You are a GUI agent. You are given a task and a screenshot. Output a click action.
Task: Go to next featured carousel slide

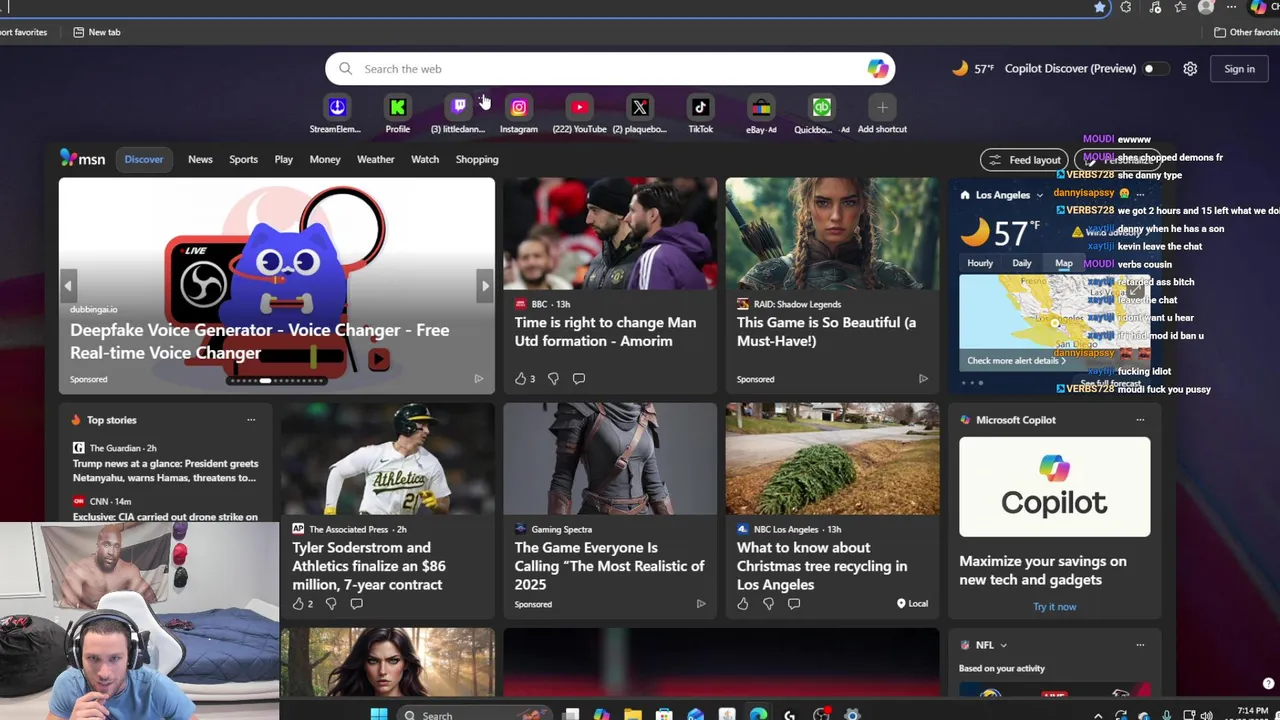485,286
